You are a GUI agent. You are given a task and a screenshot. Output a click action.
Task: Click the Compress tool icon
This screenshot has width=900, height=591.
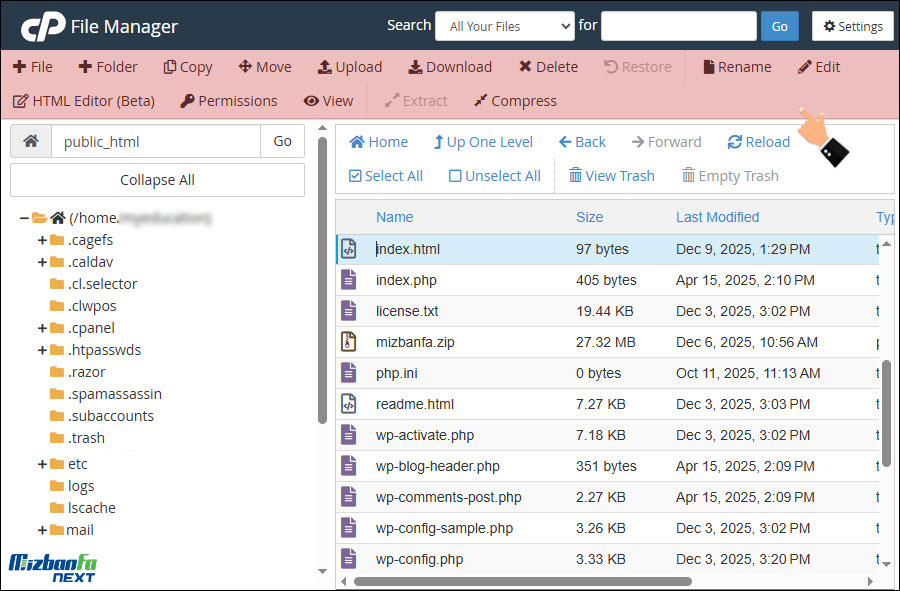[x=480, y=101]
